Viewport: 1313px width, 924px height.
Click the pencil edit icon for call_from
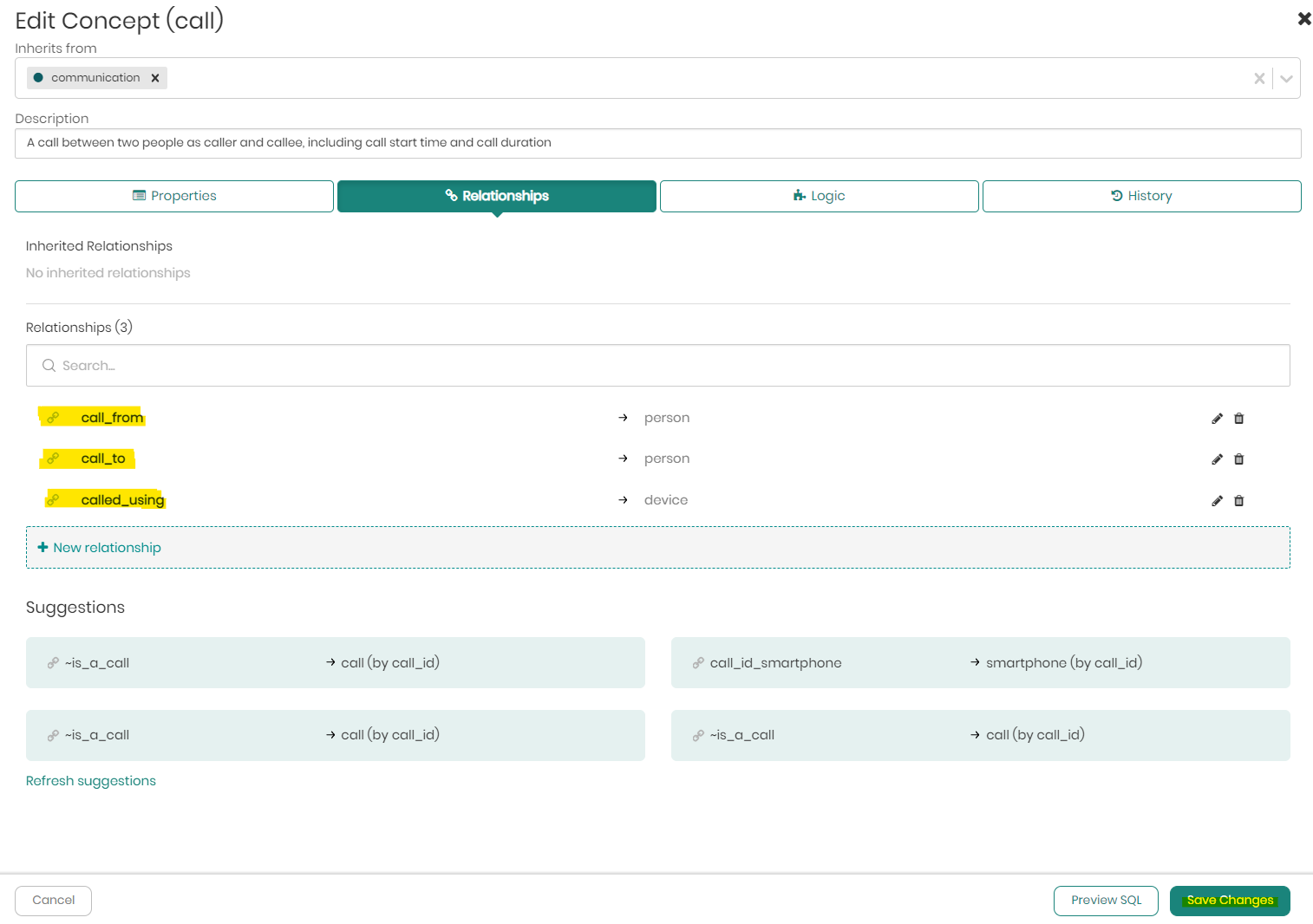click(x=1217, y=419)
